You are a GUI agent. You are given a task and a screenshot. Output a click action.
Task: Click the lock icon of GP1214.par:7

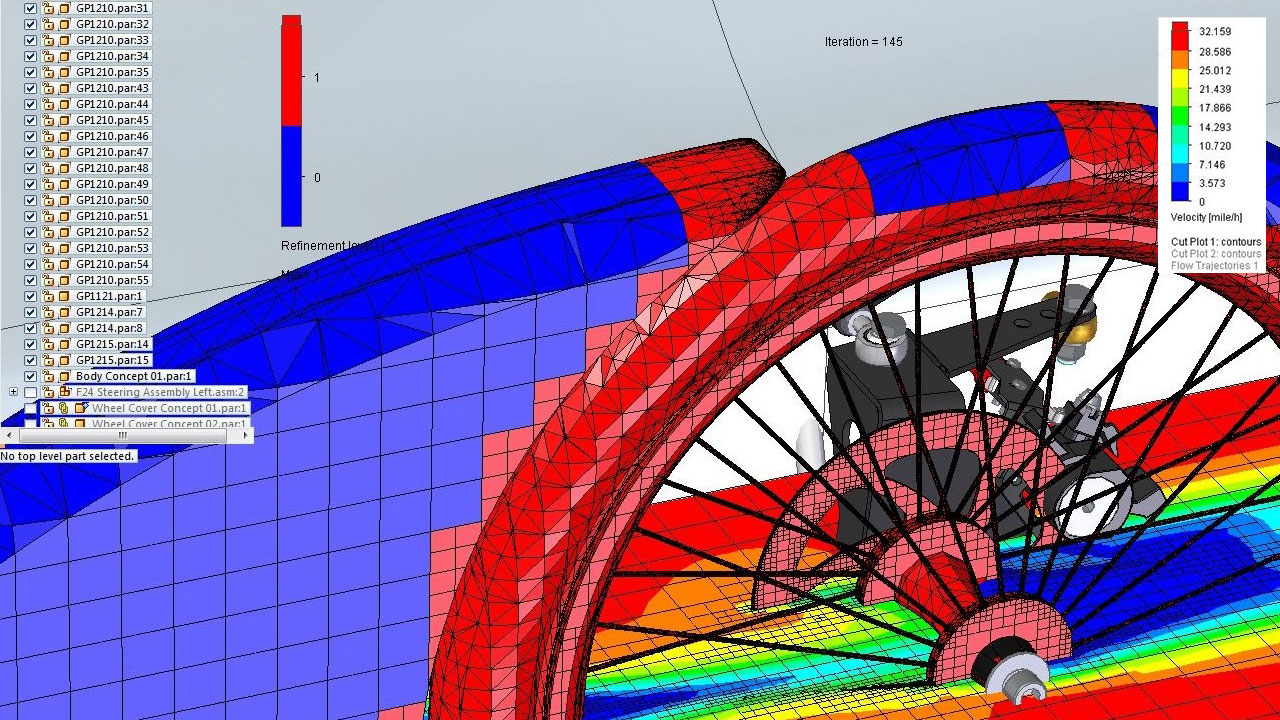pos(47,312)
